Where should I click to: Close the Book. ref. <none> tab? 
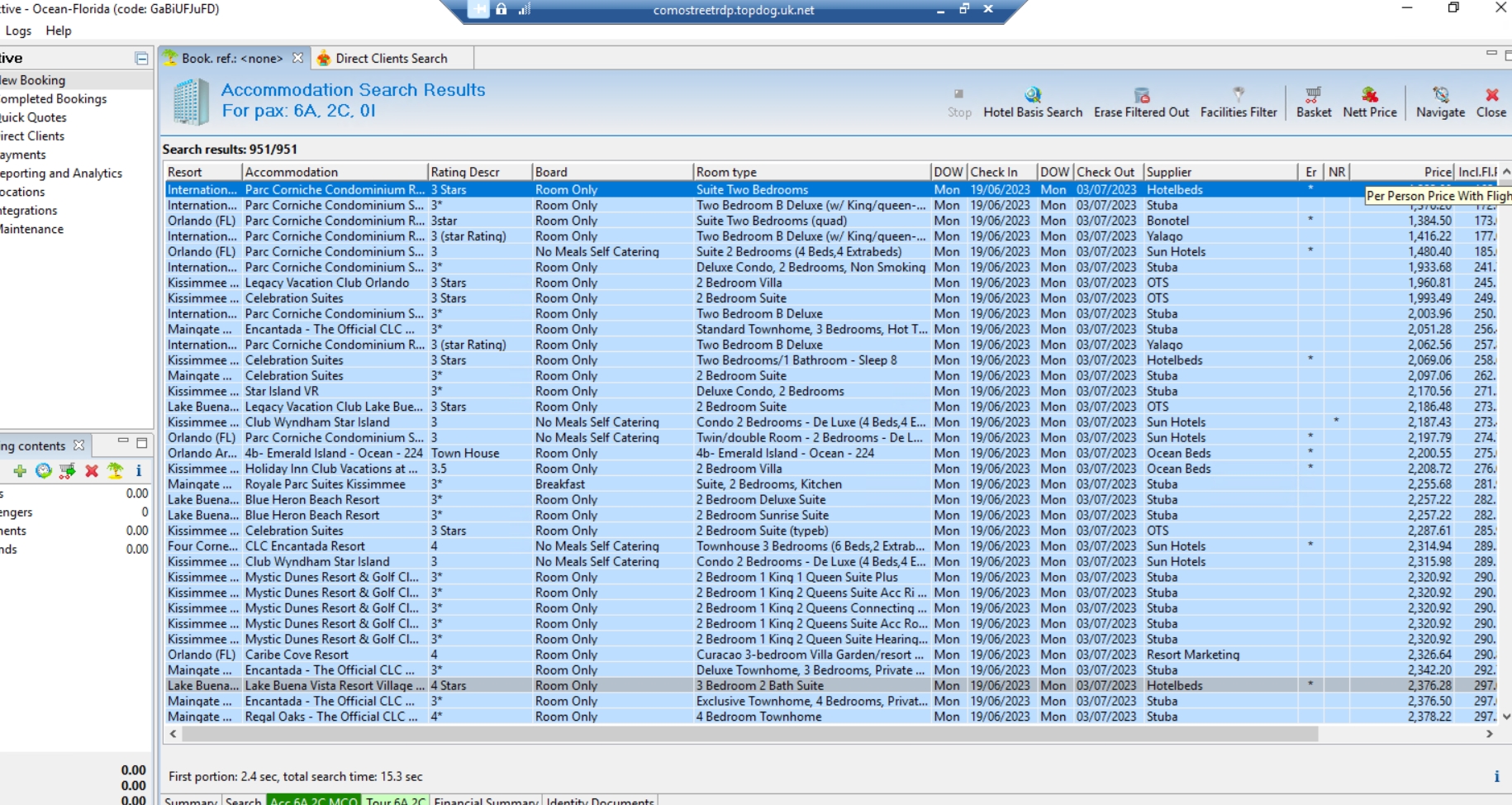tap(297, 58)
